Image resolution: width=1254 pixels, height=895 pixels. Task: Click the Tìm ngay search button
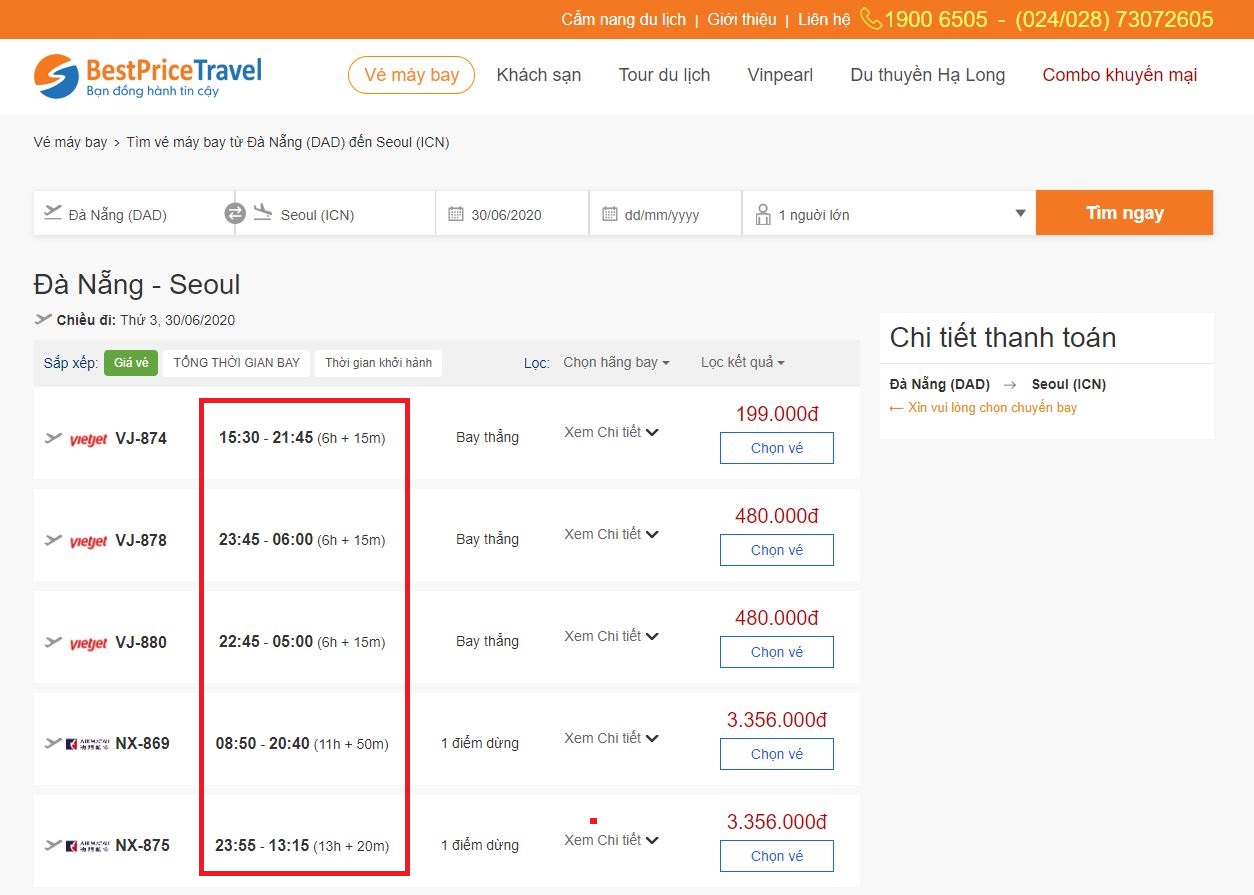point(1124,212)
